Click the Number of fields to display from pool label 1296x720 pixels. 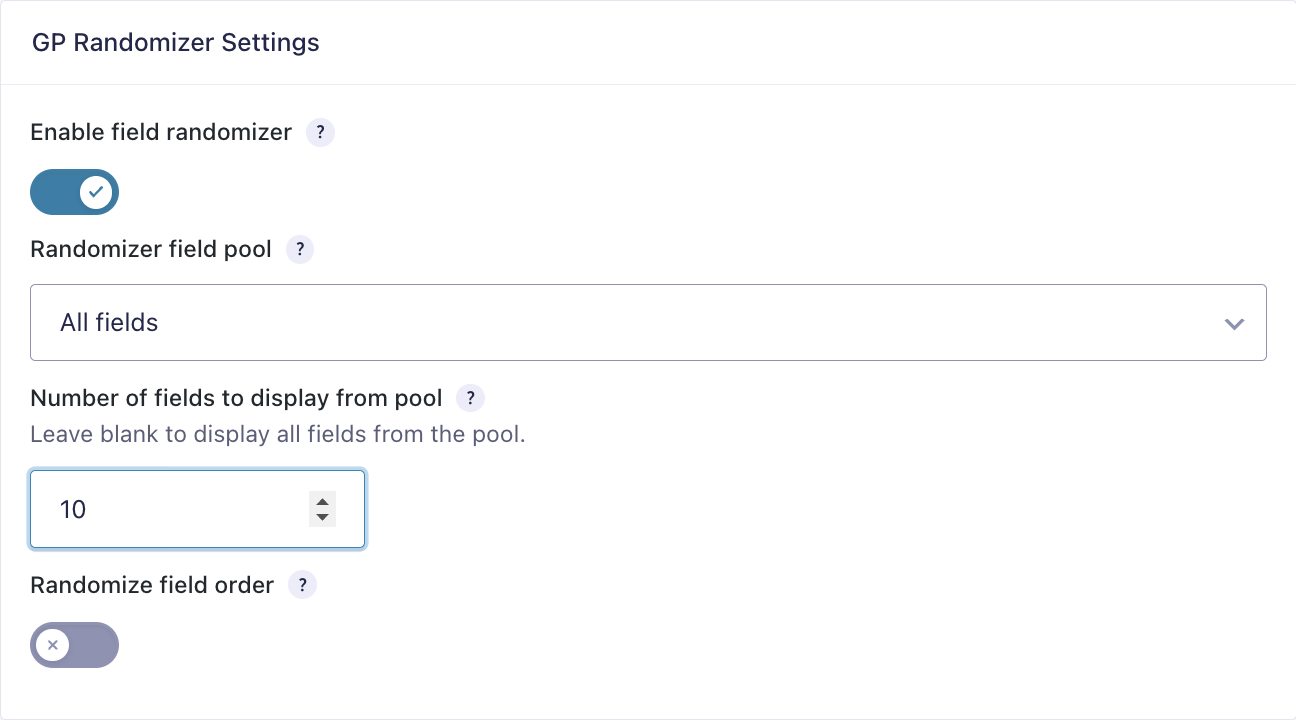point(236,398)
